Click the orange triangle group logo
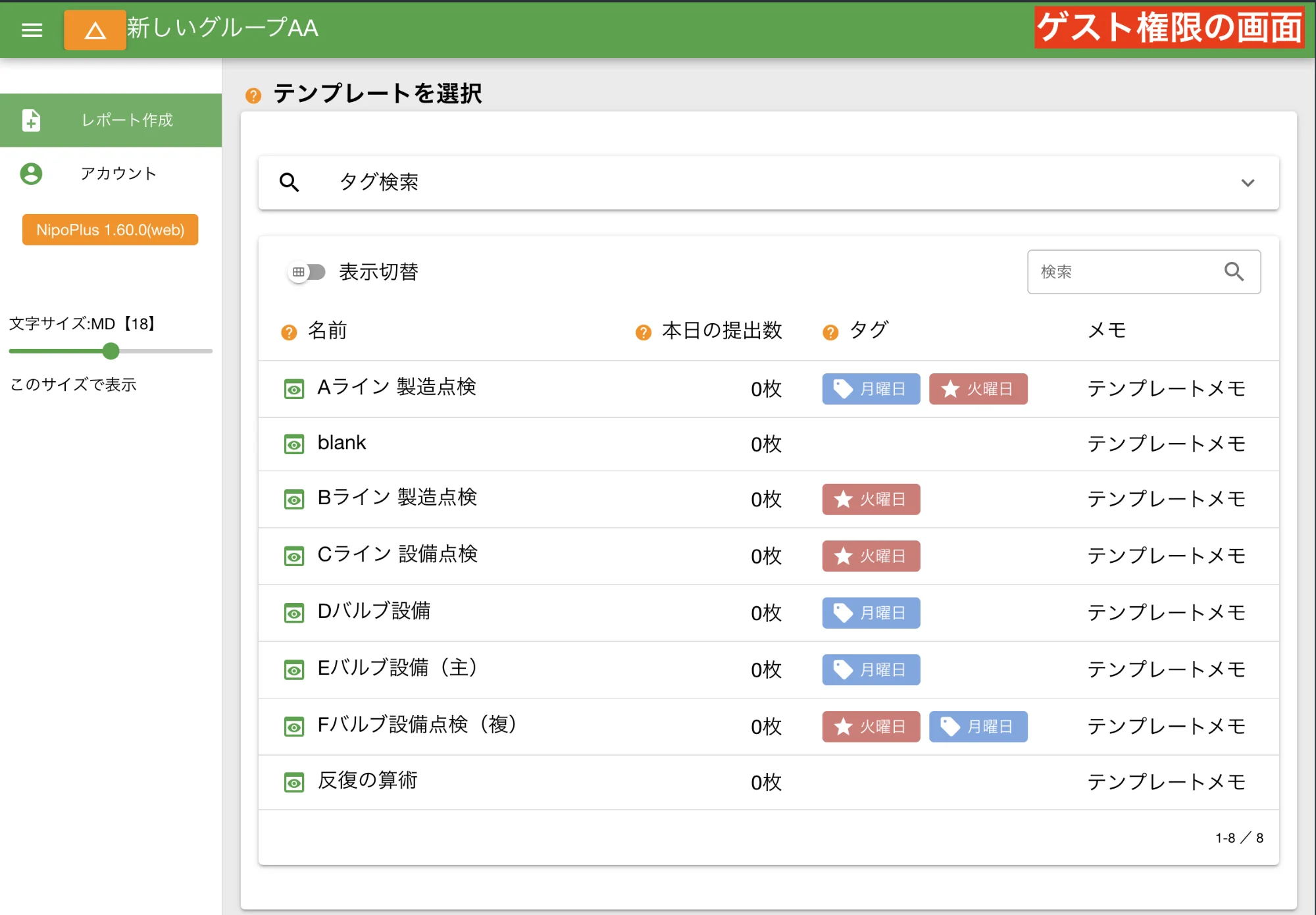Screen dimensions: 1316x915 click(95, 30)
